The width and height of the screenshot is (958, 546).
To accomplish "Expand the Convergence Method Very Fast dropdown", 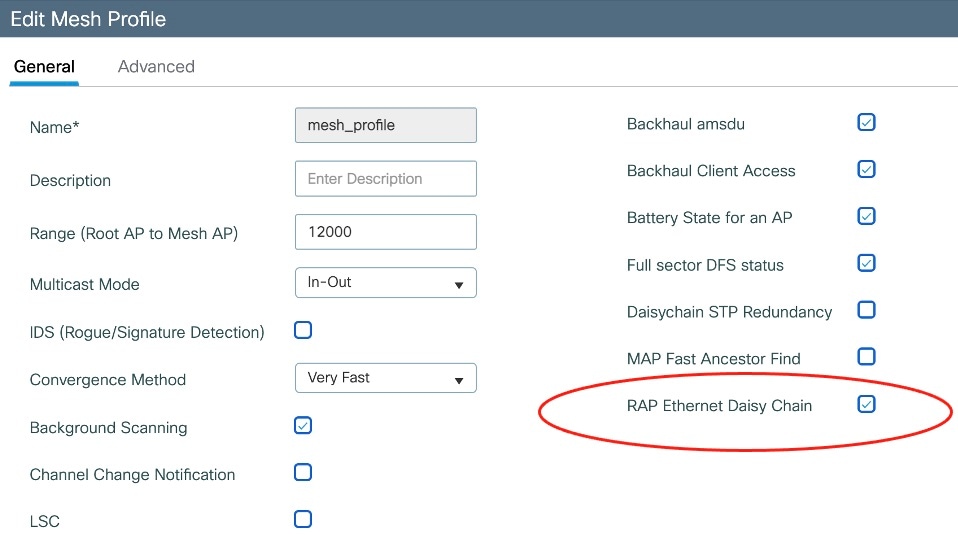I will pyautogui.click(x=386, y=378).
